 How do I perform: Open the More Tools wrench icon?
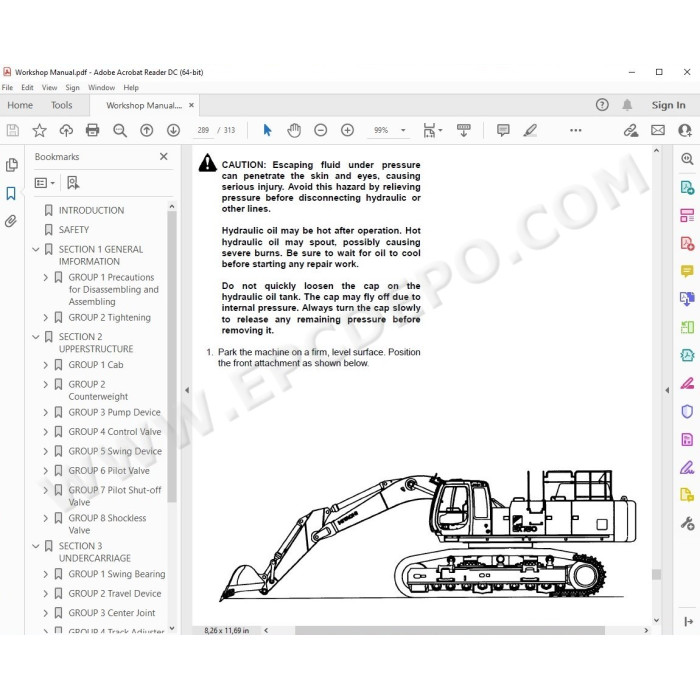click(x=687, y=523)
